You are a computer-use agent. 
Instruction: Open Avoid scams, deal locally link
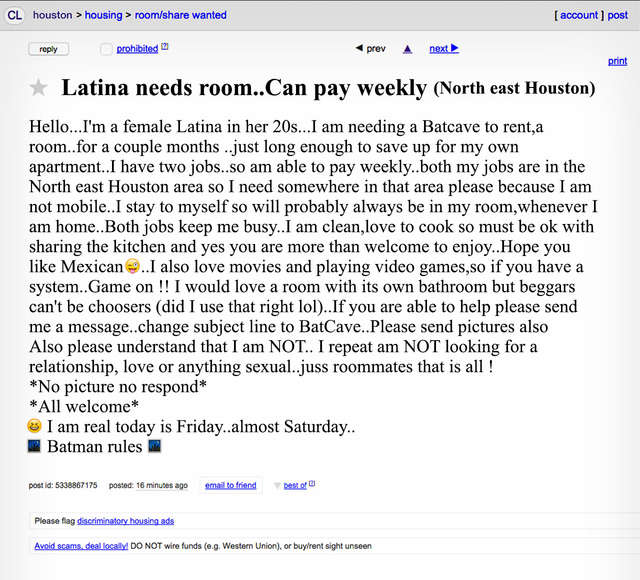[x=81, y=546]
